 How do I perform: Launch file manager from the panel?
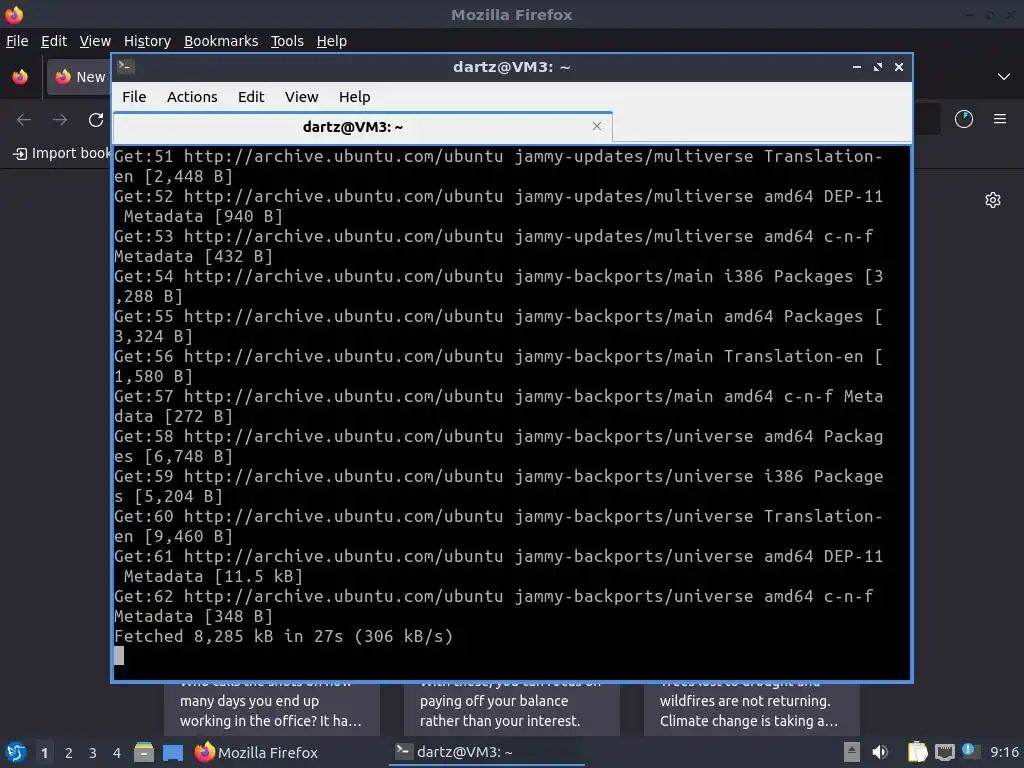tap(144, 752)
